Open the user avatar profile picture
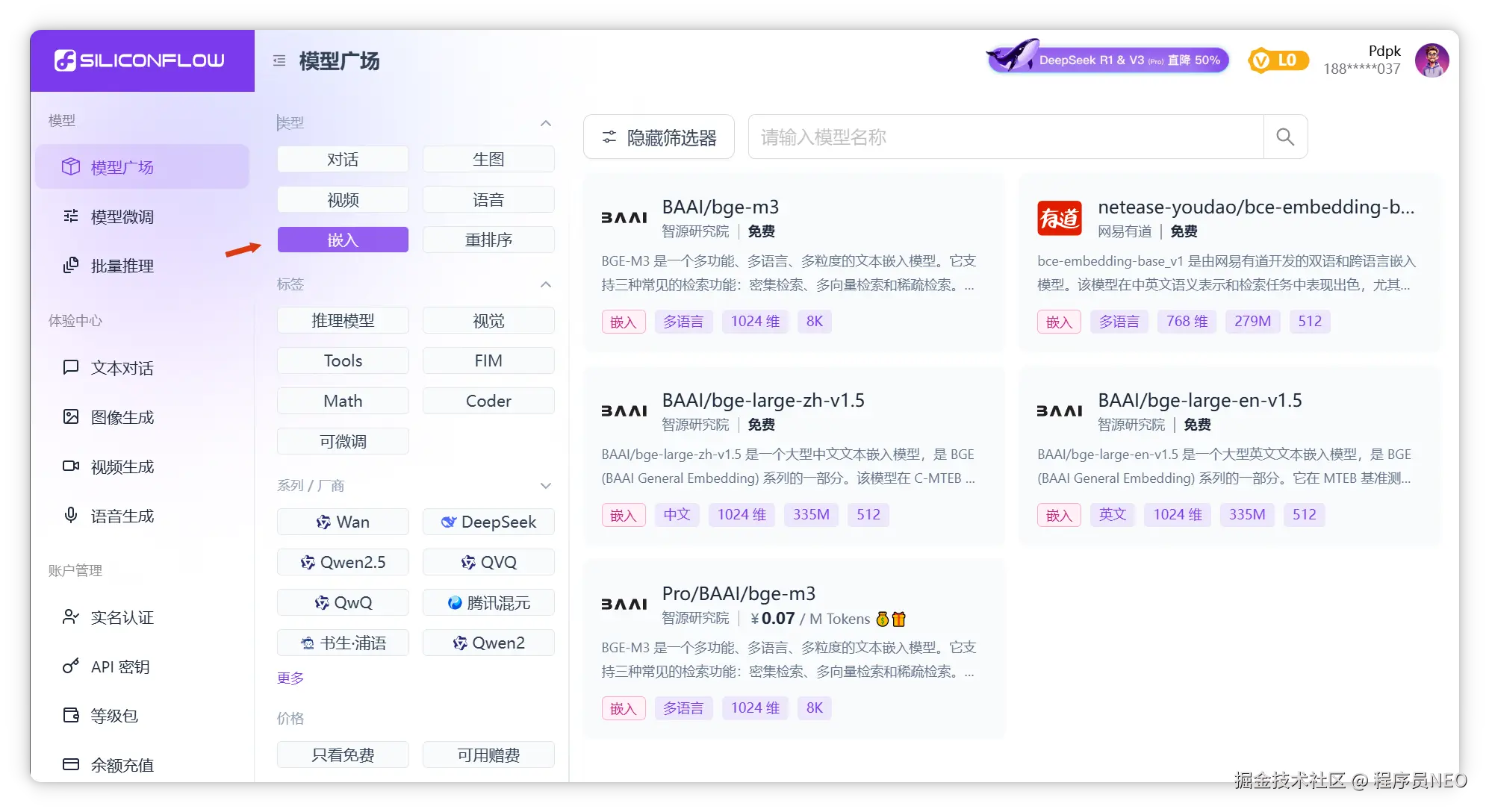The image size is (1489, 812). 1432,60
